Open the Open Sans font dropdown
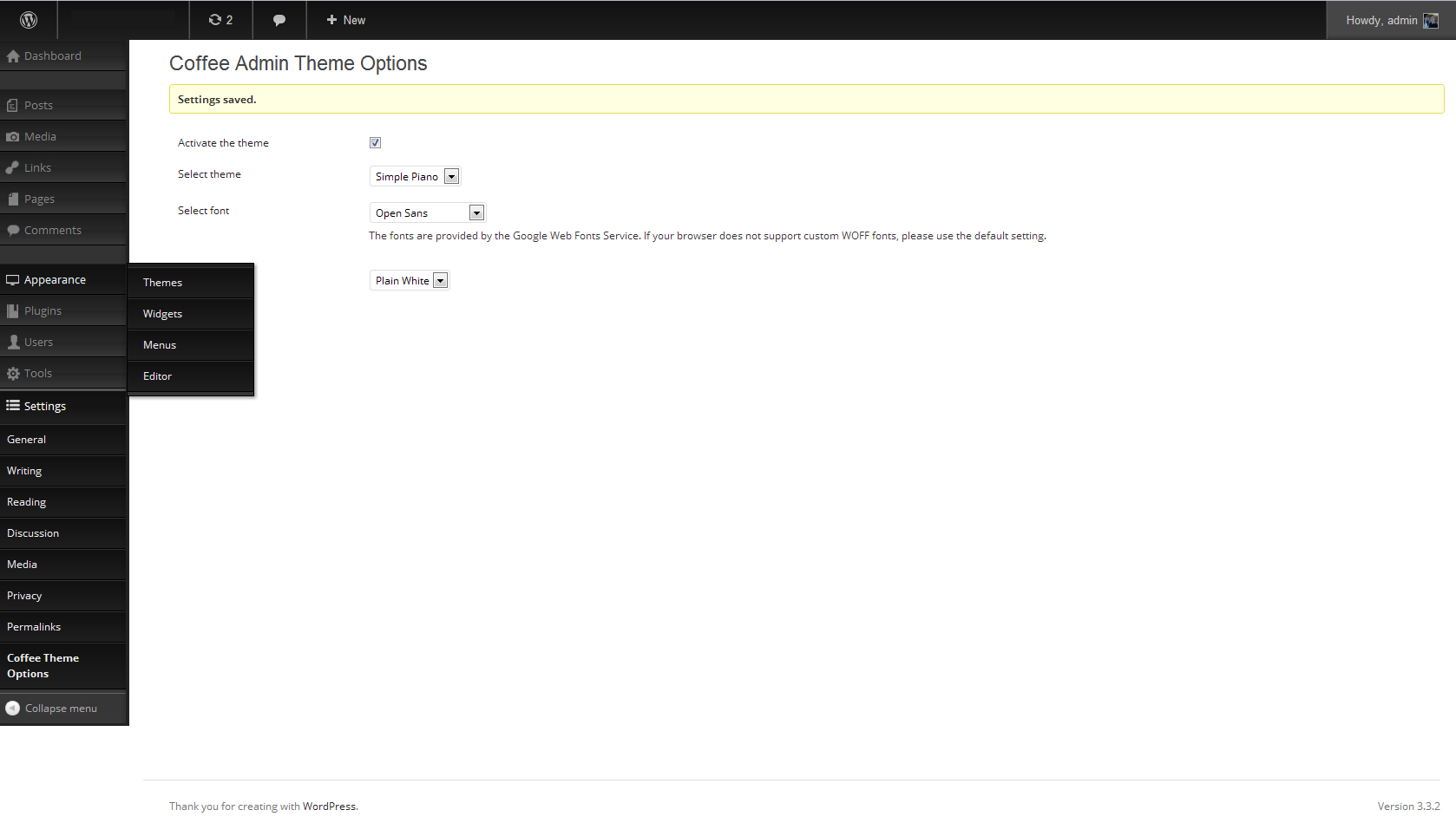The image size is (1456, 823). click(428, 213)
